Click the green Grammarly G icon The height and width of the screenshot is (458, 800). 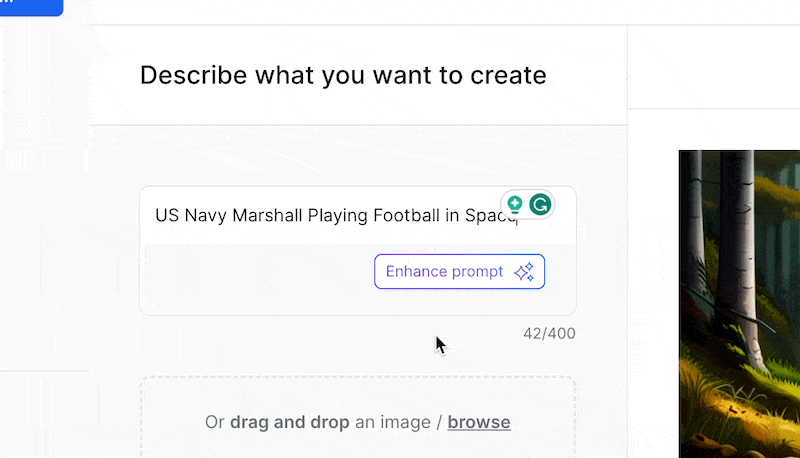coord(540,205)
